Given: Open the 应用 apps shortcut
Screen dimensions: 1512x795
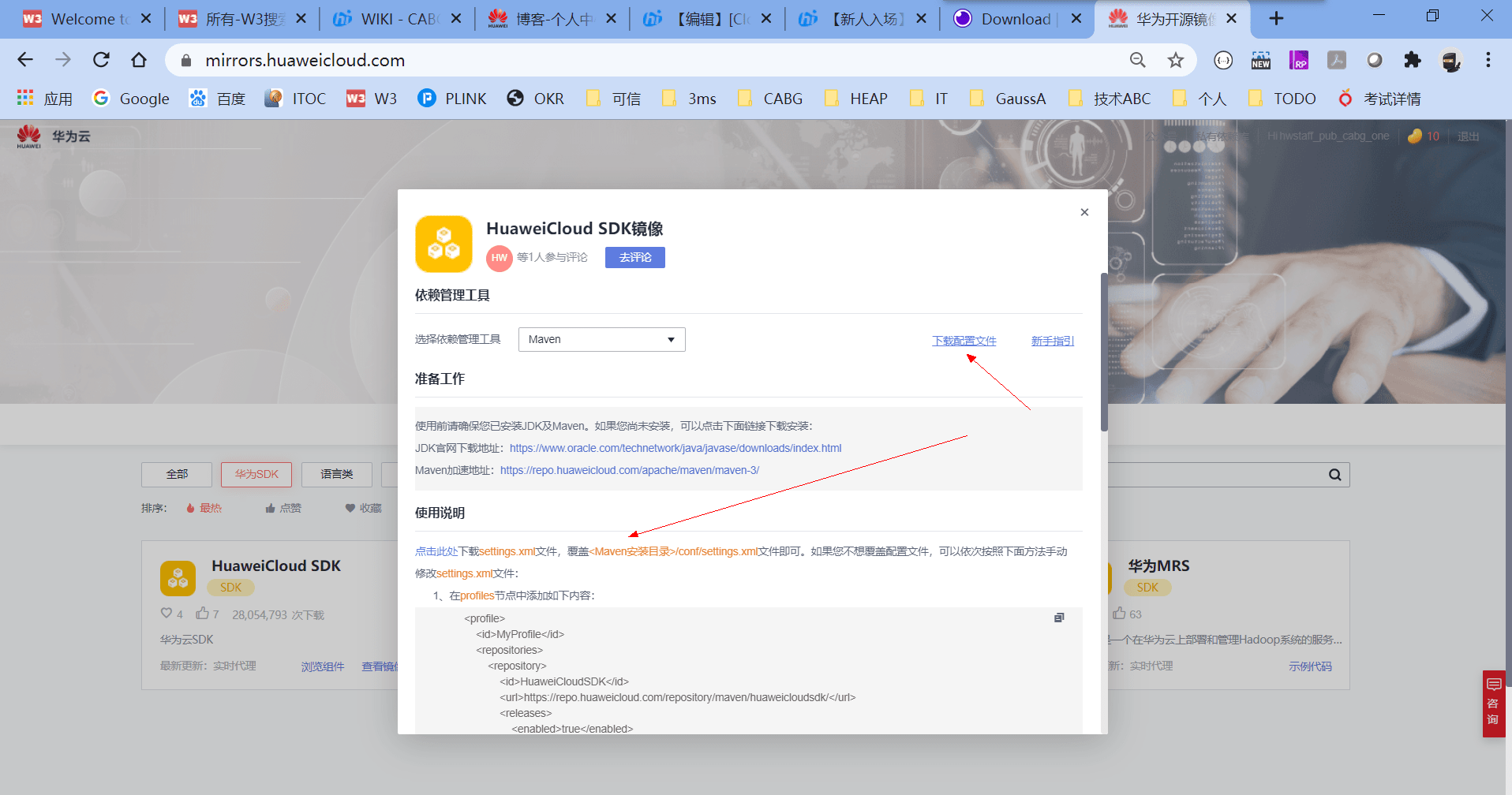Looking at the screenshot, I should 44,99.
